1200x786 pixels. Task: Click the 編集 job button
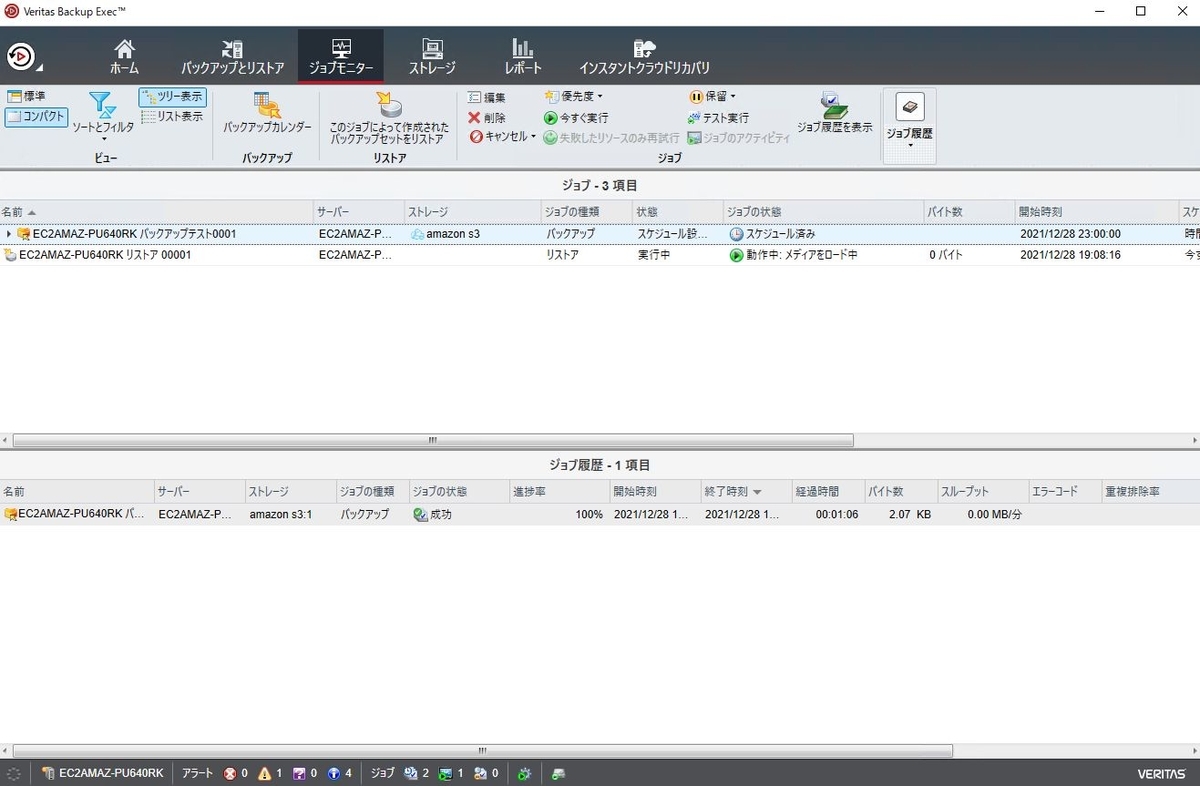[x=487, y=97]
